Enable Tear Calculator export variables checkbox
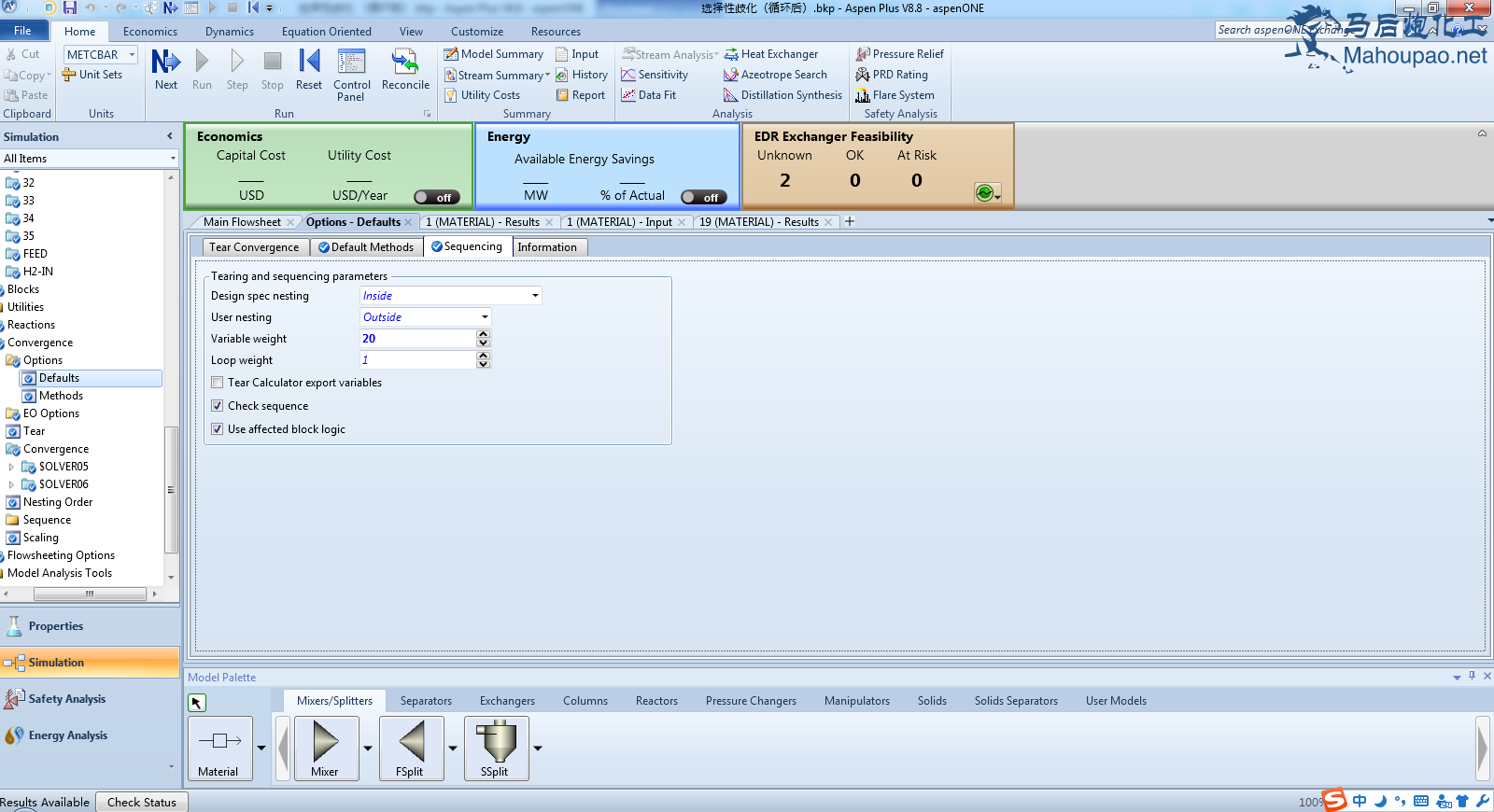Image resolution: width=1494 pixels, height=812 pixels. click(x=218, y=383)
